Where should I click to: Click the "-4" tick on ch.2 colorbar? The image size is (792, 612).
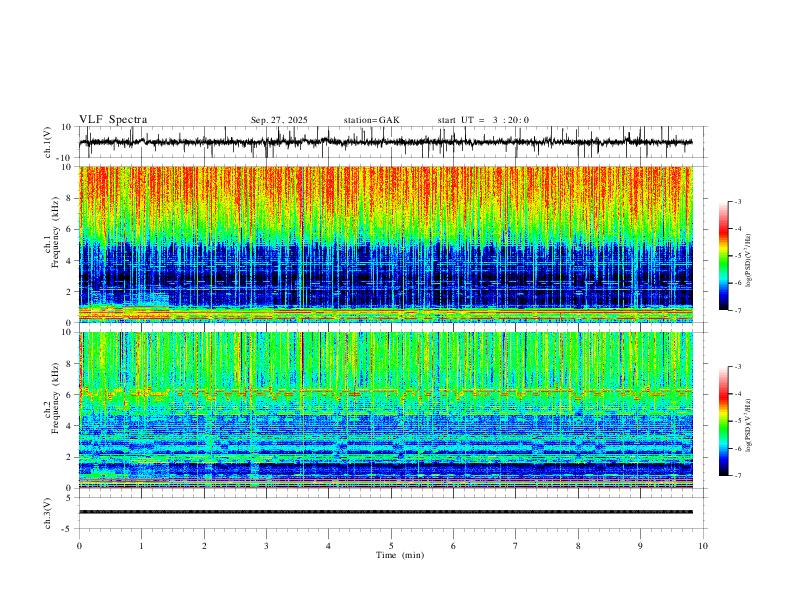(738, 394)
